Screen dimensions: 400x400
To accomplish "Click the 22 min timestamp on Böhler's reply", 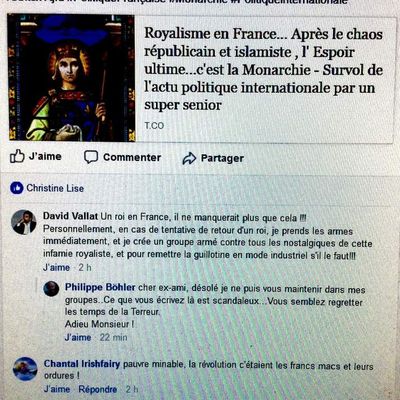I will click(x=113, y=337).
